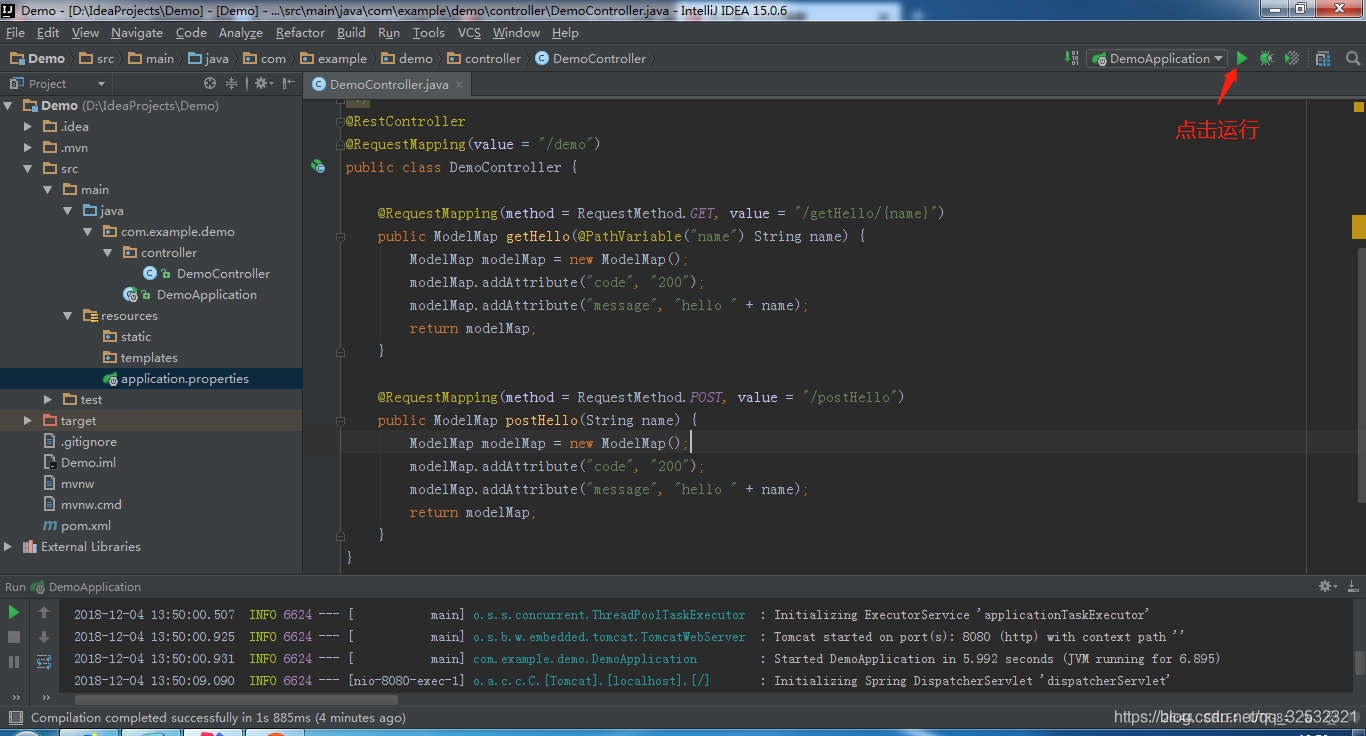Open the DemoApplication run configuration dropdown
The width and height of the screenshot is (1366, 736).
pos(1157,58)
